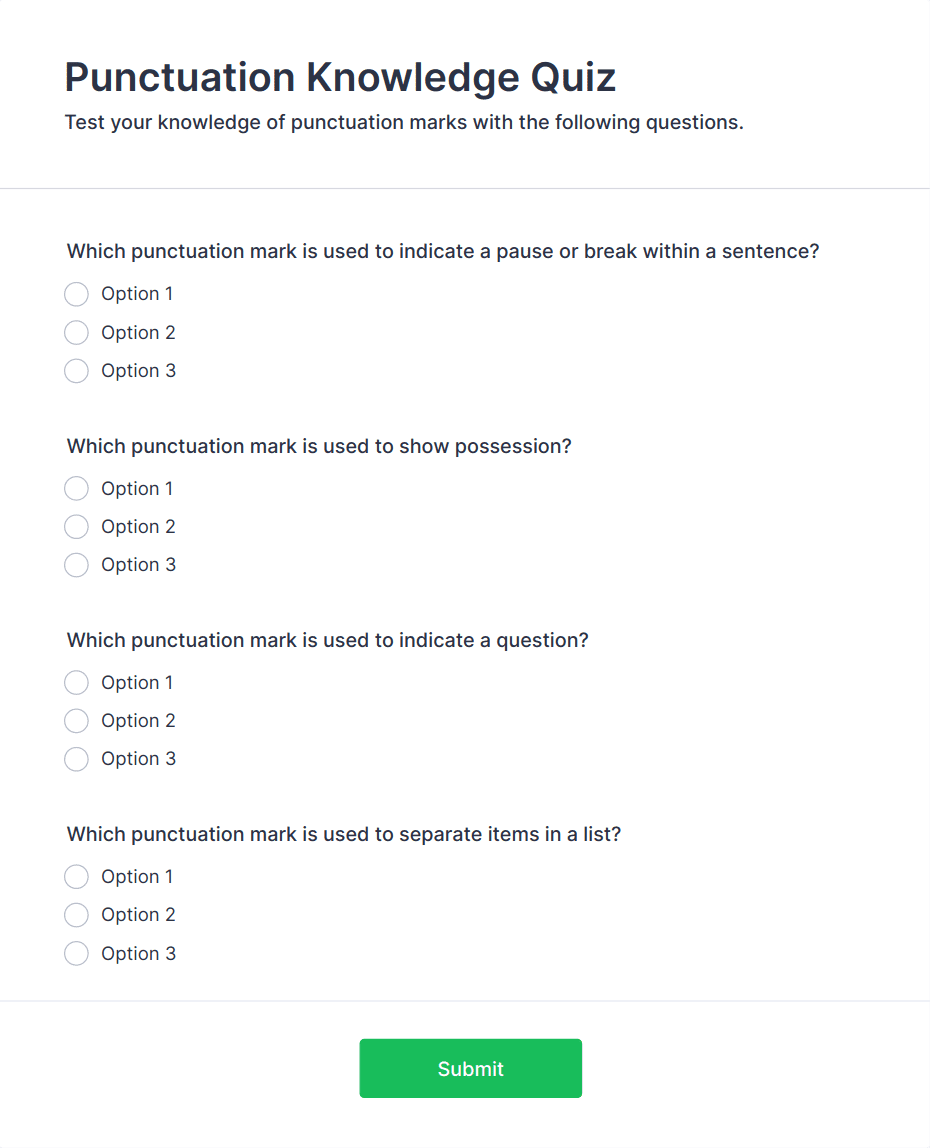Select Option 1 for the pause question
This screenshot has height=1148, width=930.
[x=76, y=294]
